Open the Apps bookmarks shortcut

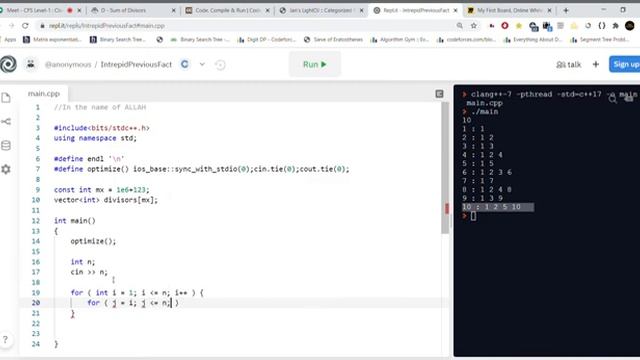tap(8, 40)
